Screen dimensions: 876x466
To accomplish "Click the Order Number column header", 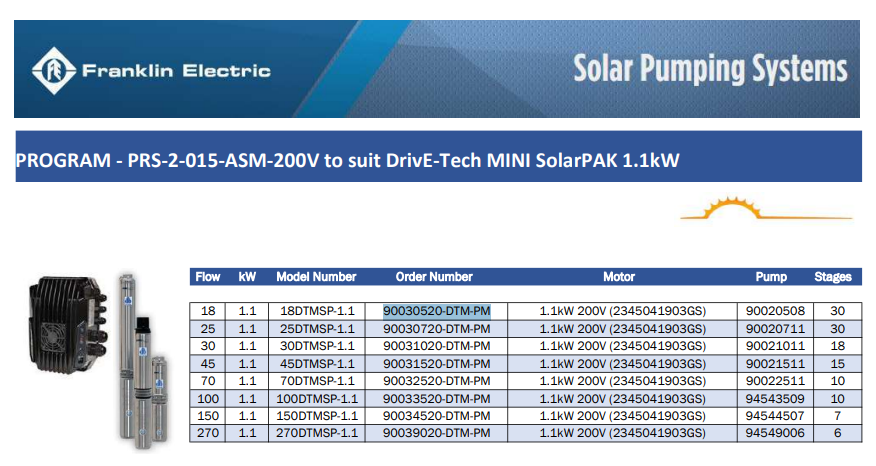I will point(434,277).
